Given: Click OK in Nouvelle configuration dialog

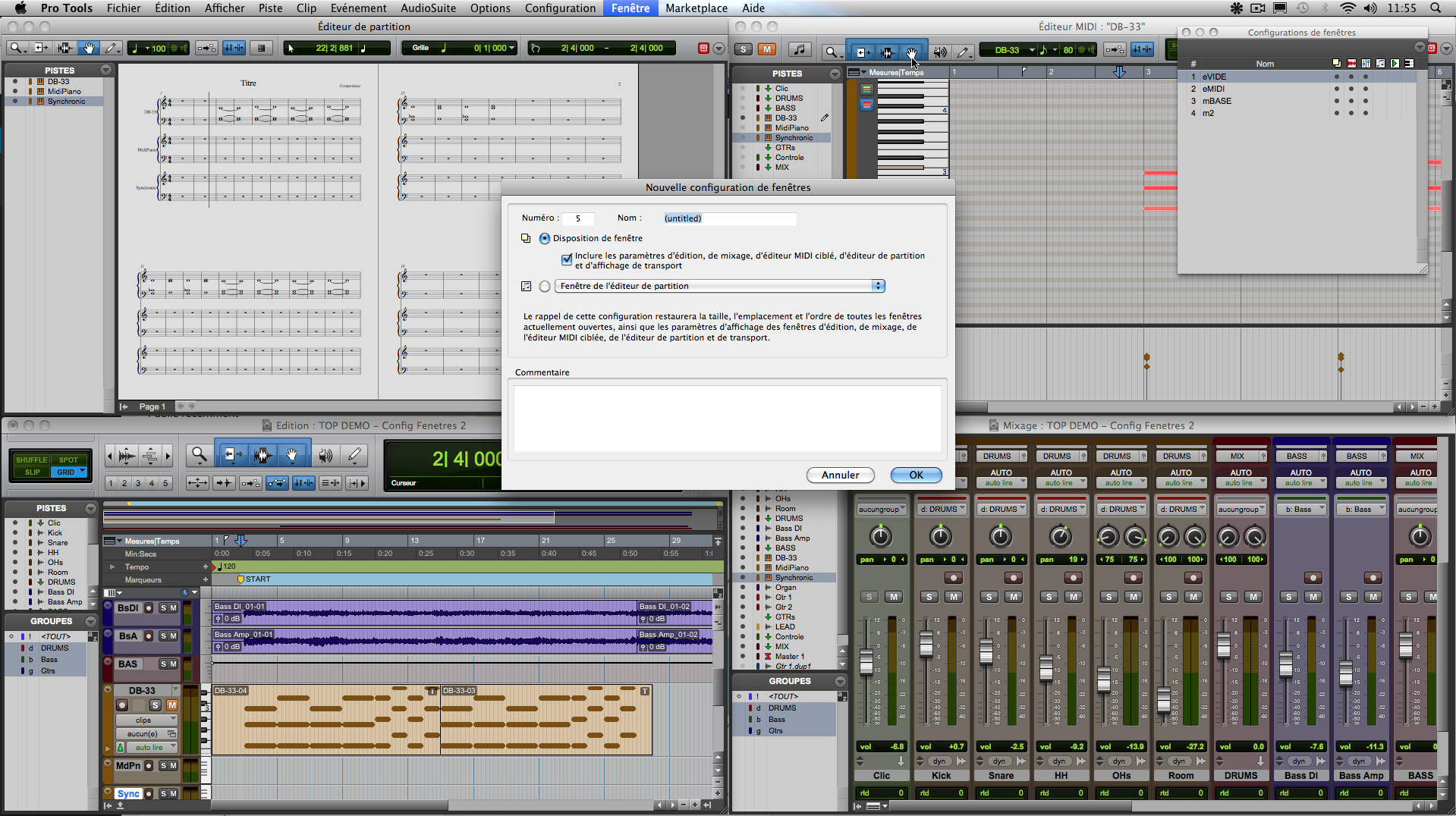Looking at the screenshot, I should click(917, 475).
